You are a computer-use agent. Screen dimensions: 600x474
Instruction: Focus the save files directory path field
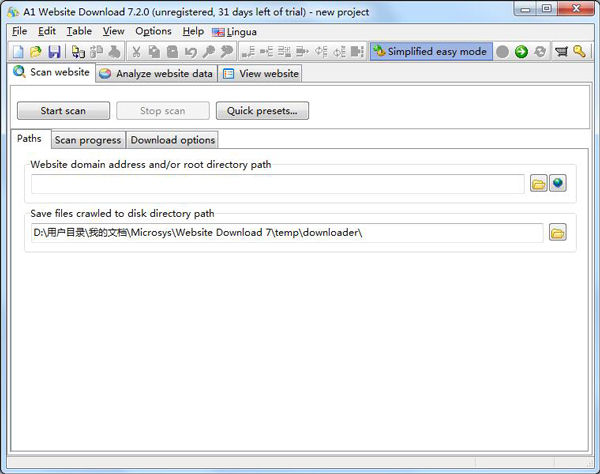[x=287, y=233]
